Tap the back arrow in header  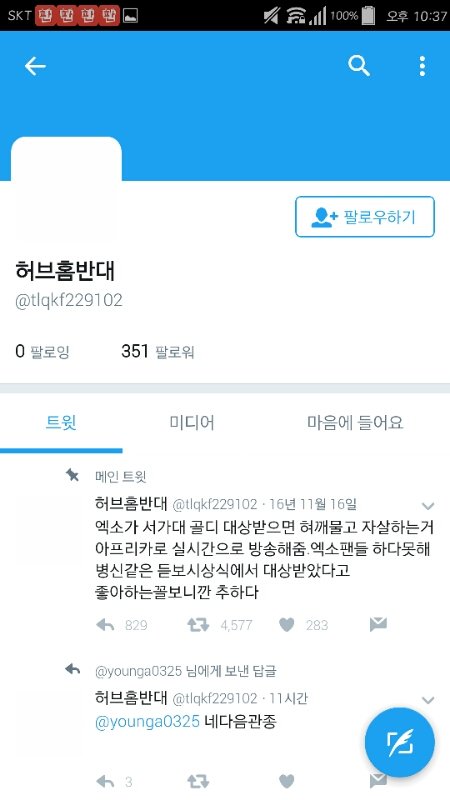pyautogui.click(x=35, y=66)
